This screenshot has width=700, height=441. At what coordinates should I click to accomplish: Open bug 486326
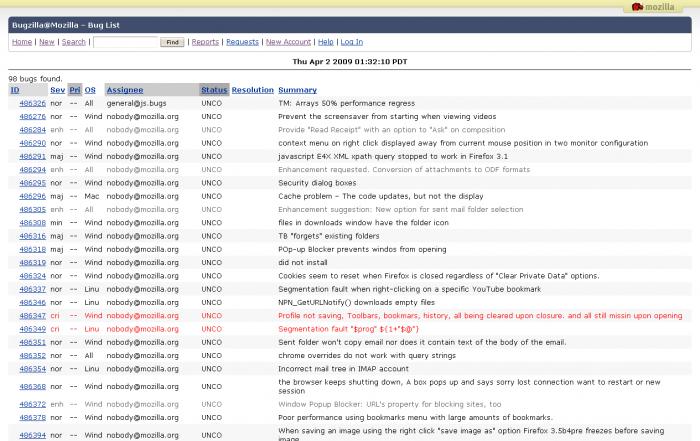point(33,104)
